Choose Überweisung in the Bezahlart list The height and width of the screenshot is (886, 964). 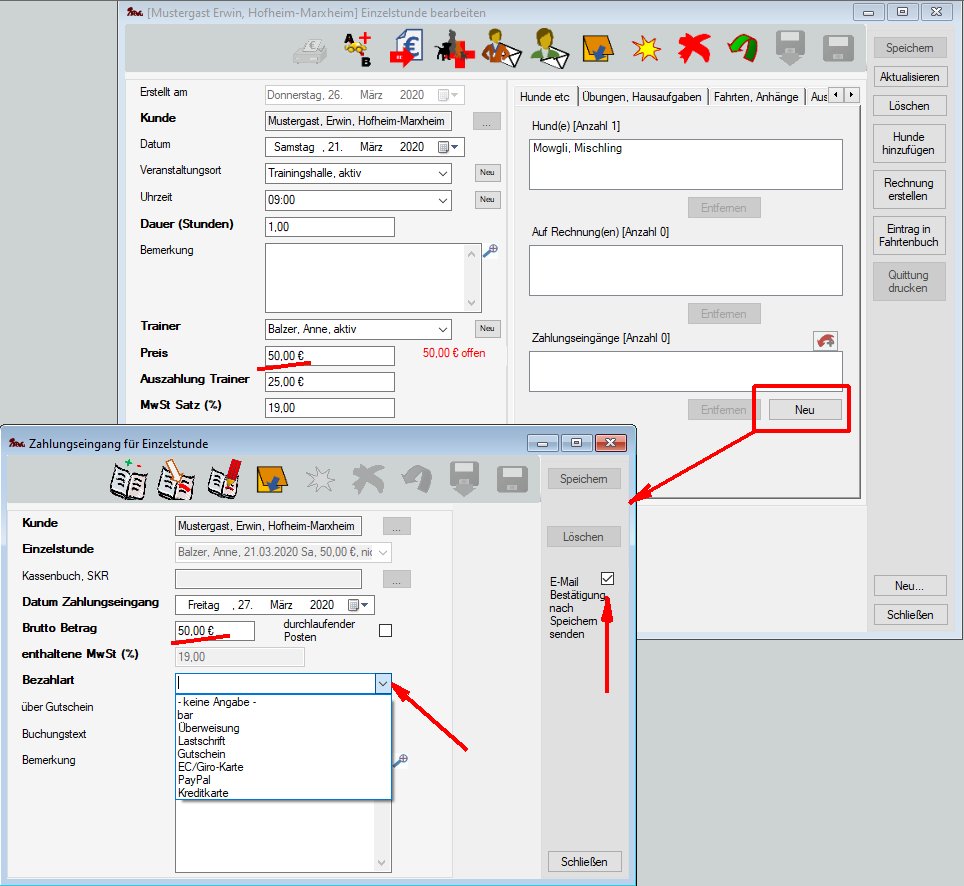click(208, 728)
